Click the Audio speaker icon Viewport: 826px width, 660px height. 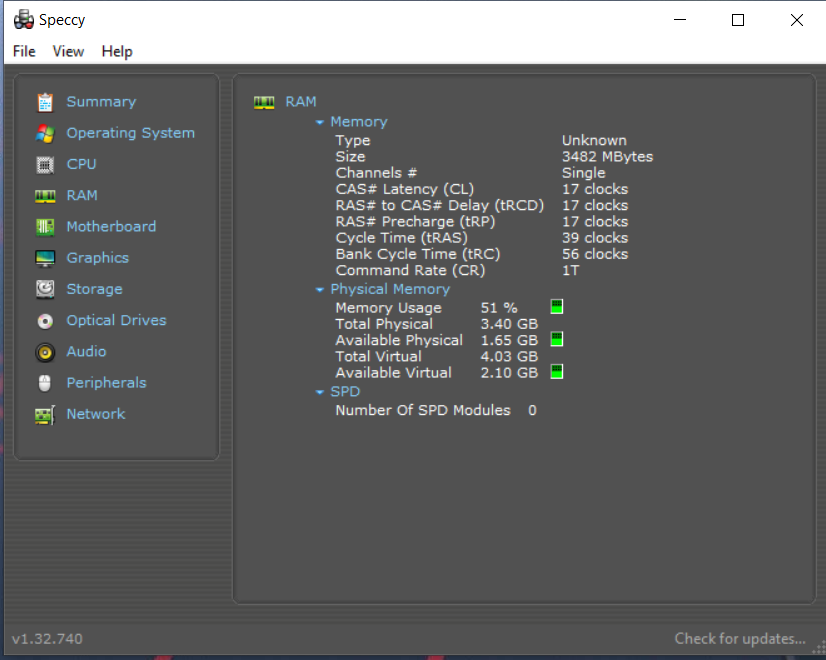click(45, 352)
